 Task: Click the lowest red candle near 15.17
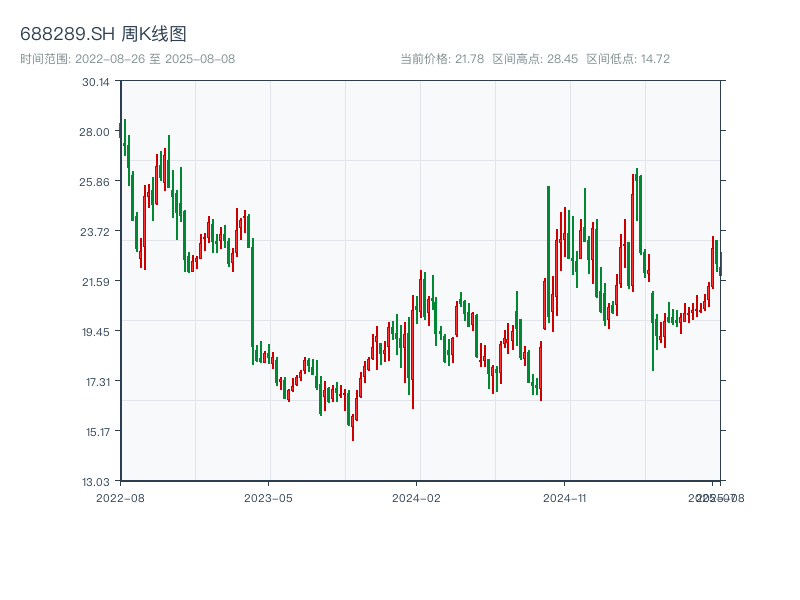353,428
